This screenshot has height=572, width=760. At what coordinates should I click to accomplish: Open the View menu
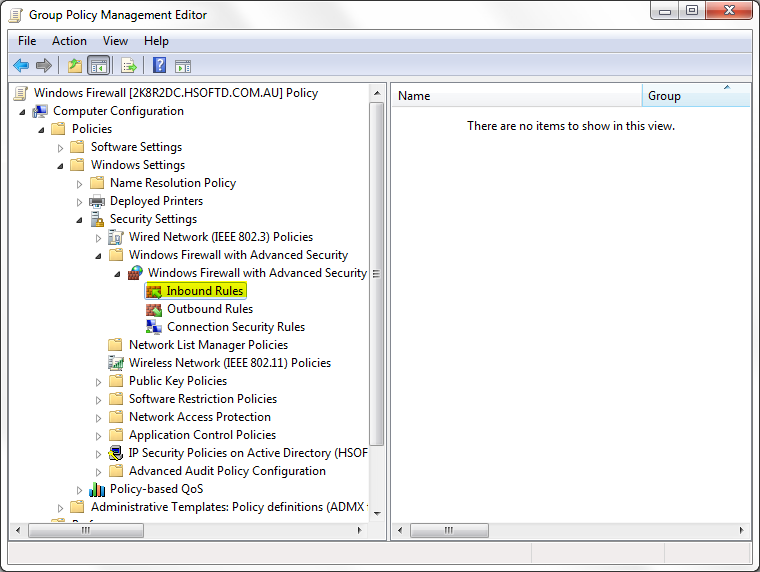click(115, 41)
